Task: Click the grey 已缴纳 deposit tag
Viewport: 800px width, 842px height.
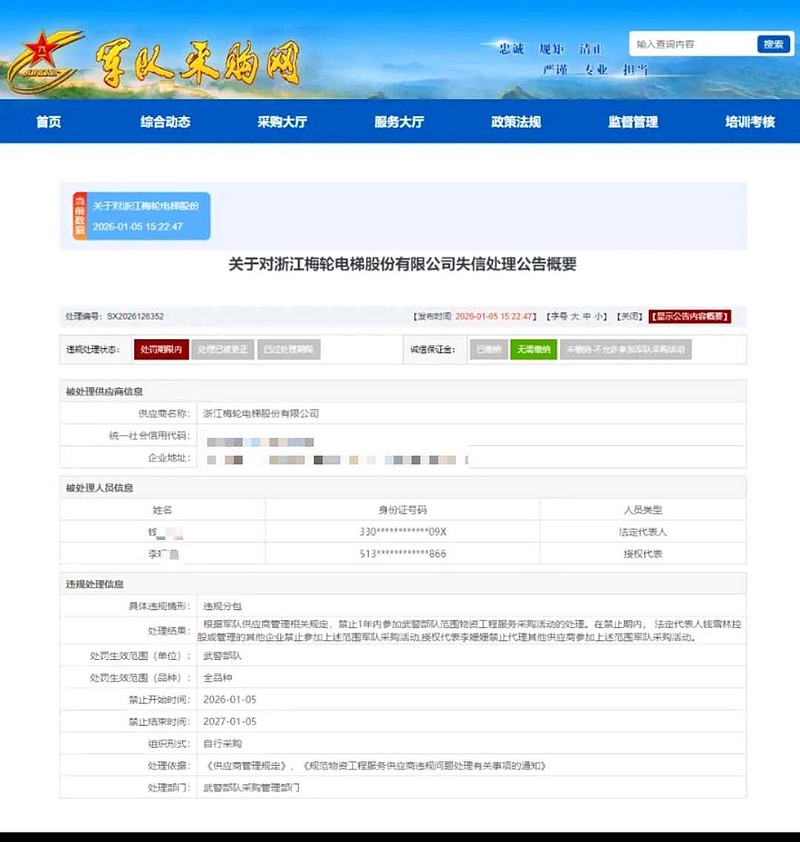Action: pyautogui.click(x=489, y=350)
